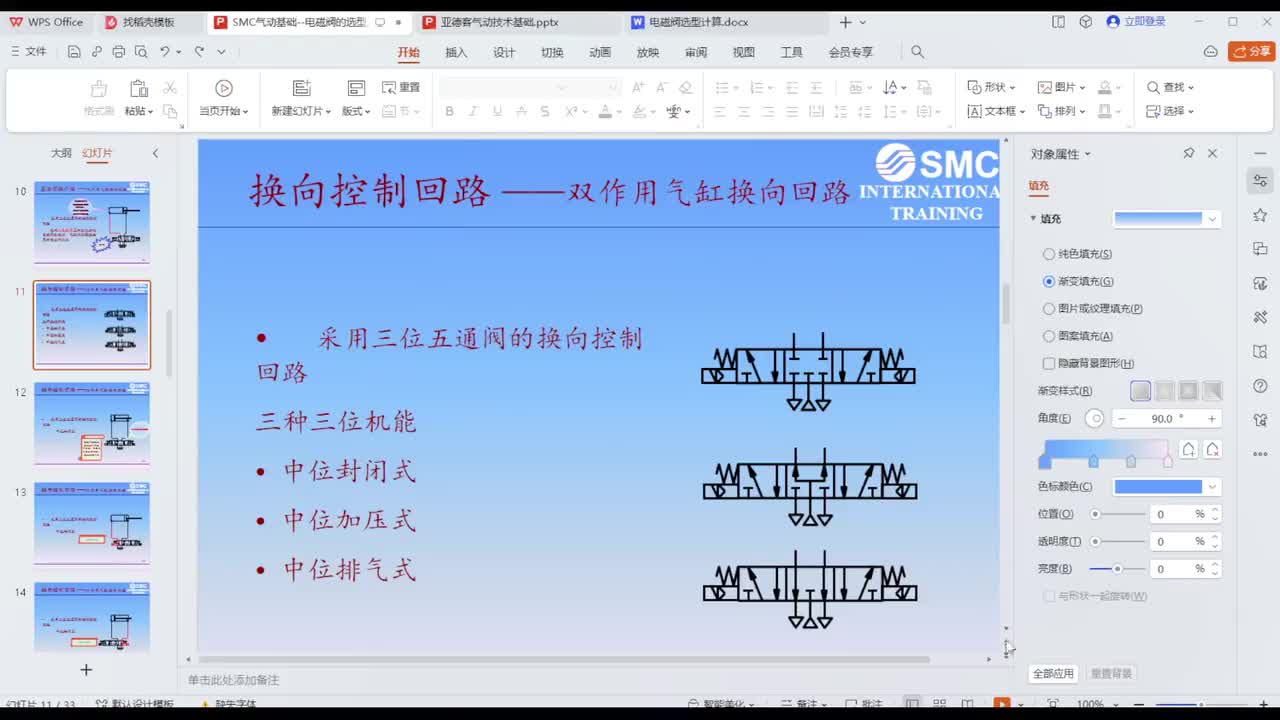Screen dimensions: 1280x720
Task: Choose the first gradient style (渐变样式) option
Action: pyautogui.click(x=1141, y=391)
